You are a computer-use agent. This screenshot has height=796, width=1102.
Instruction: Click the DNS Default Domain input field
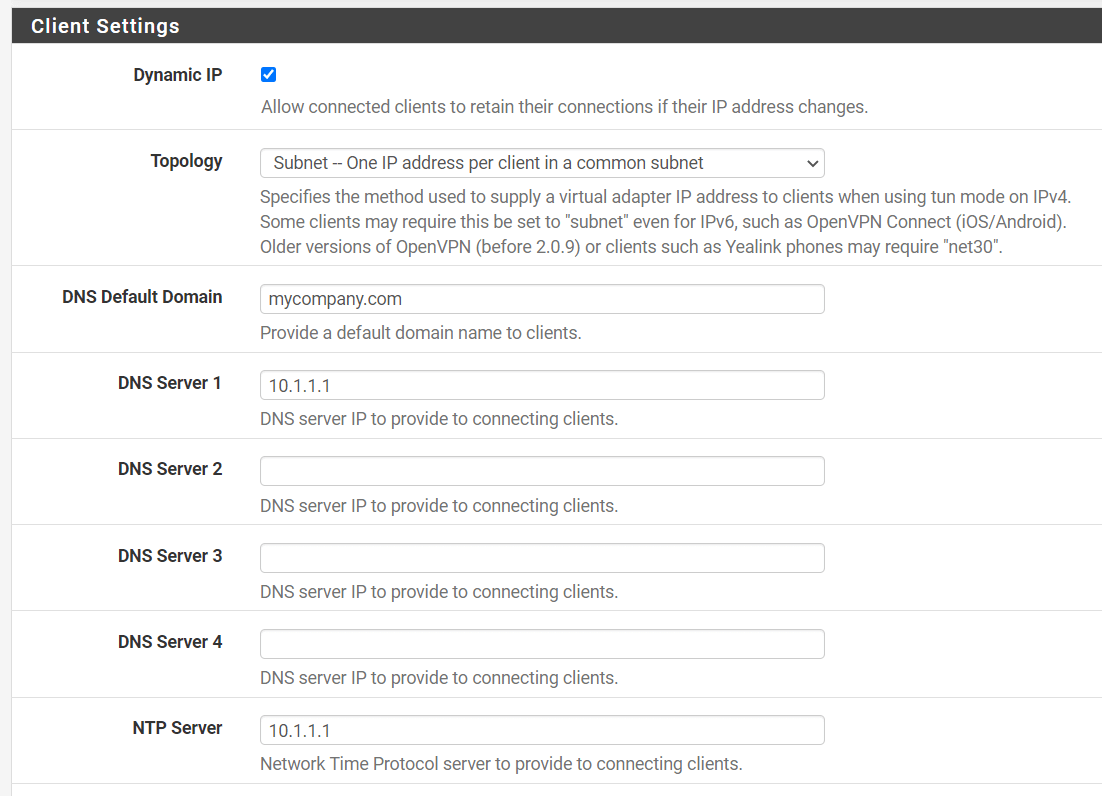(541, 298)
